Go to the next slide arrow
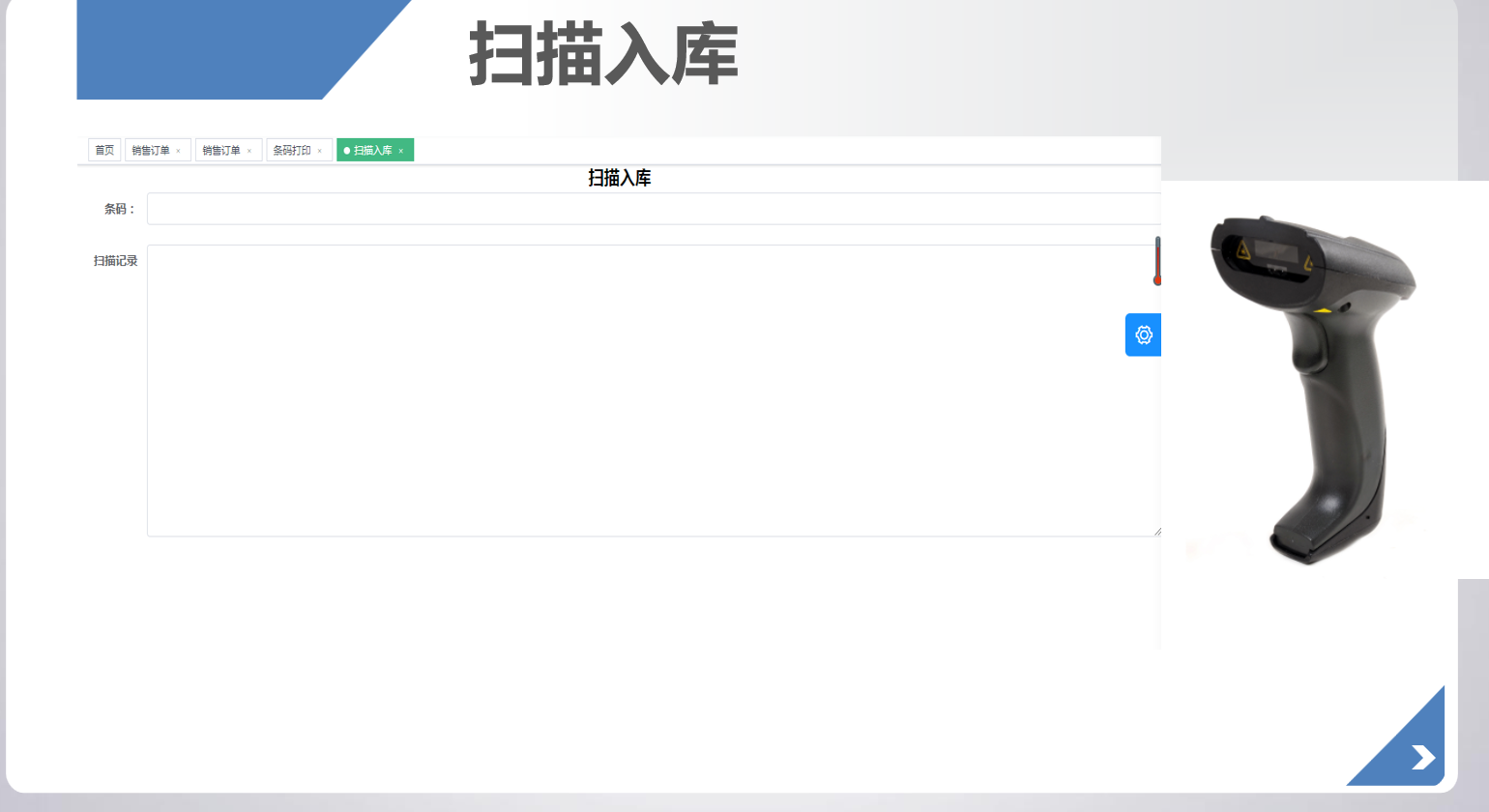Viewport: 1489px width, 812px height. pos(1422,757)
